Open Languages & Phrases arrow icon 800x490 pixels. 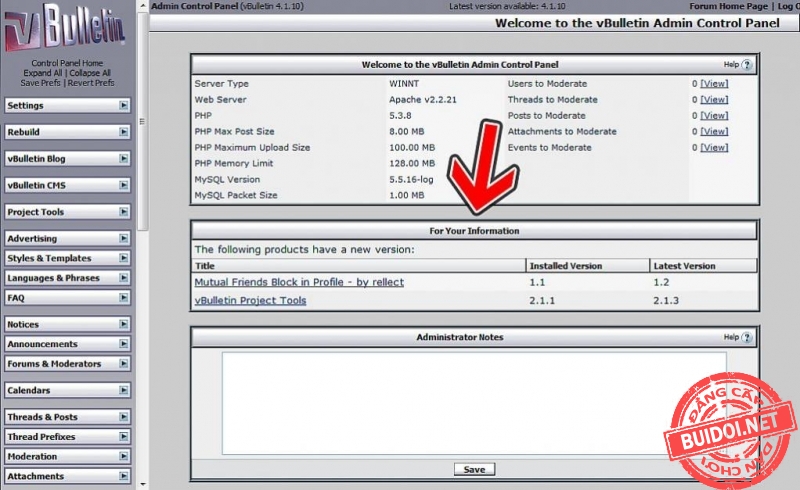pos(124,278)
